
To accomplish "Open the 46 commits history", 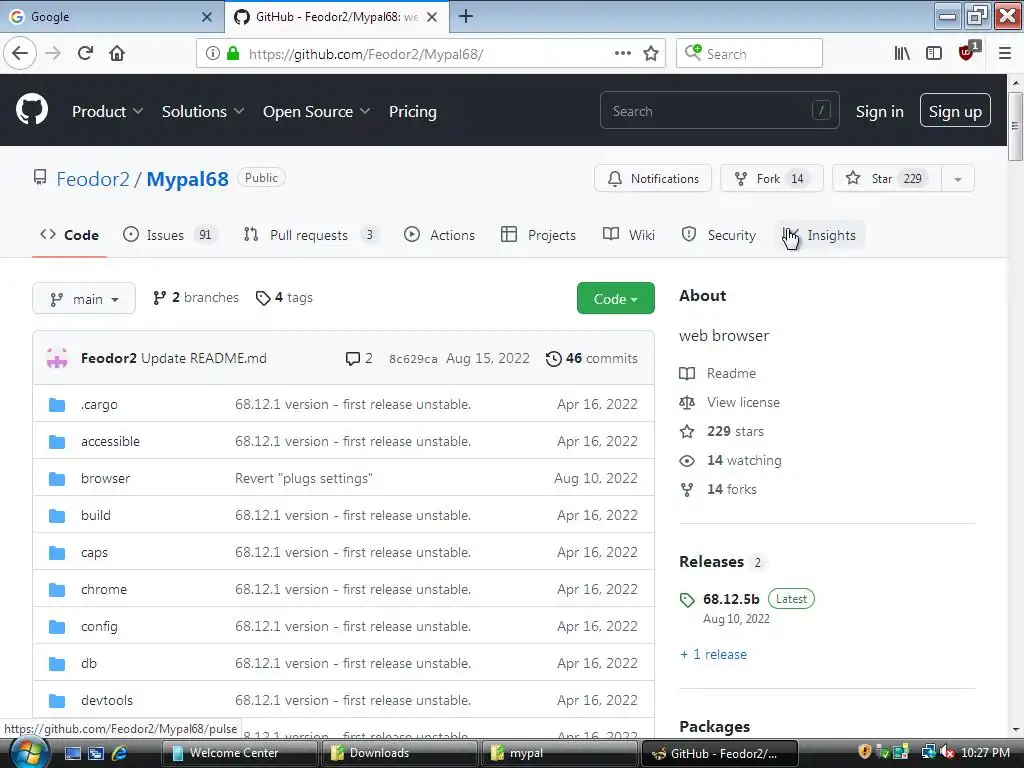I will pos(592,359).
